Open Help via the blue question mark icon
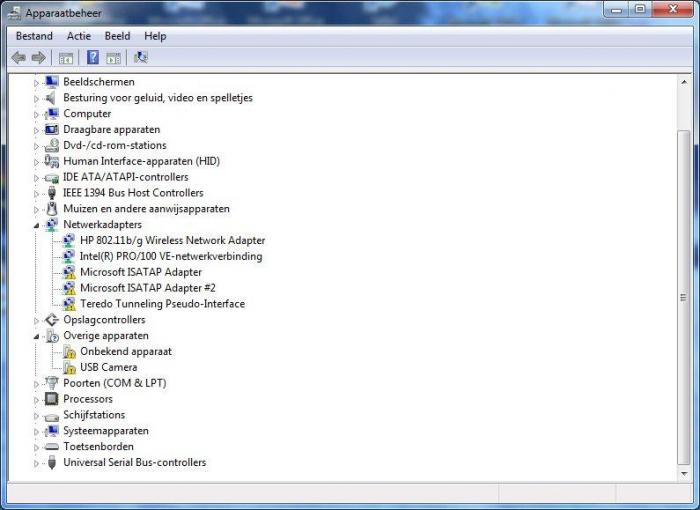 click(93, 57)
